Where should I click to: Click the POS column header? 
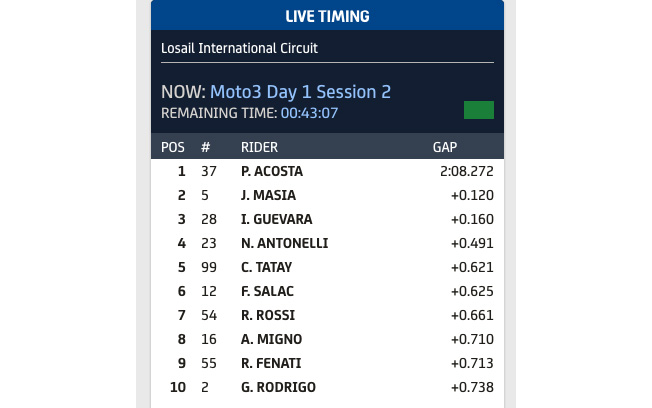(x=173, y=147)
